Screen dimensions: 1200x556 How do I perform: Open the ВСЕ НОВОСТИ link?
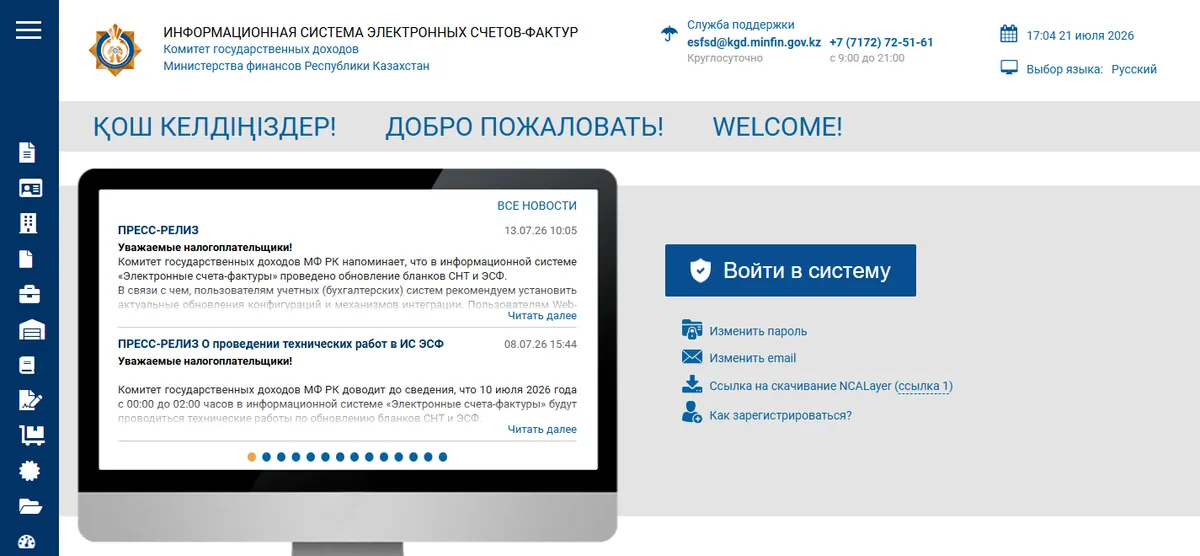[537, 206]
